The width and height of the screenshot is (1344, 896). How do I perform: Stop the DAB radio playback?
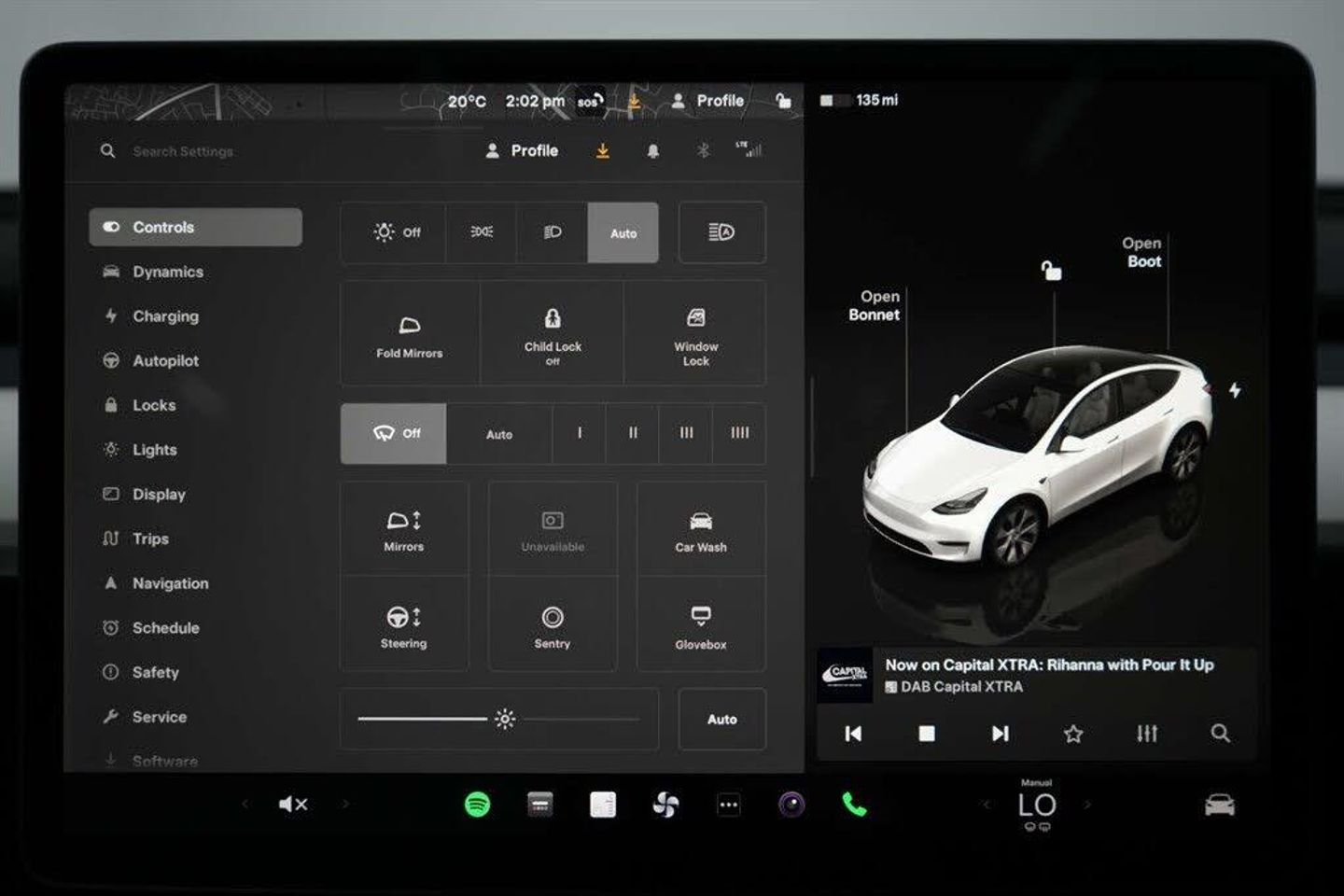(x=927, y=734)
